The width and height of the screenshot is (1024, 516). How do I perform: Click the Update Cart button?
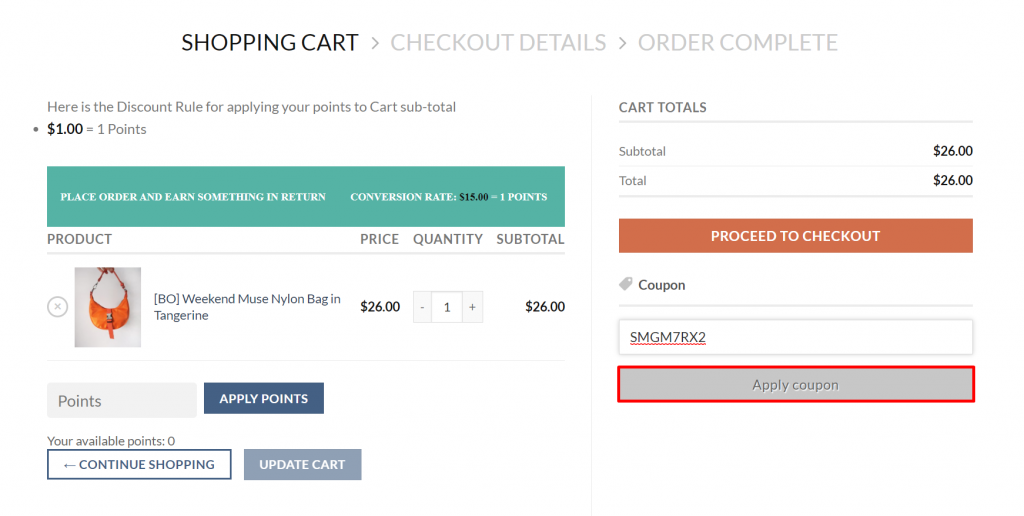[x=302, y=464]
